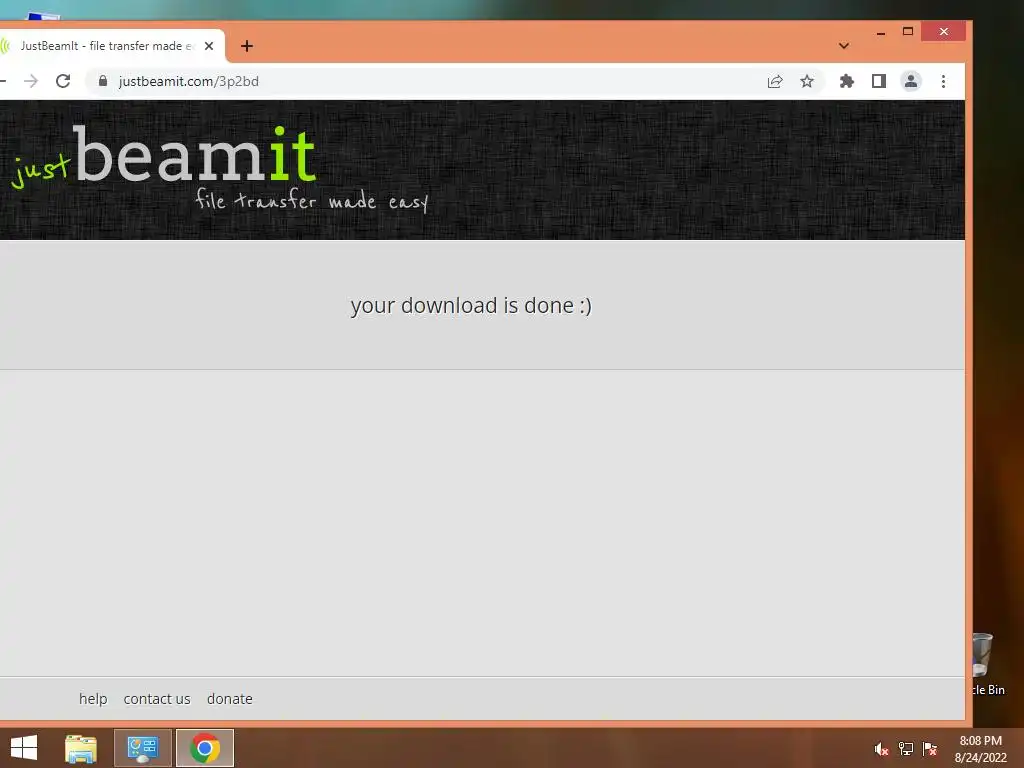Close the Chrome window
1024x768 pixels.
(x=944, y=31)
